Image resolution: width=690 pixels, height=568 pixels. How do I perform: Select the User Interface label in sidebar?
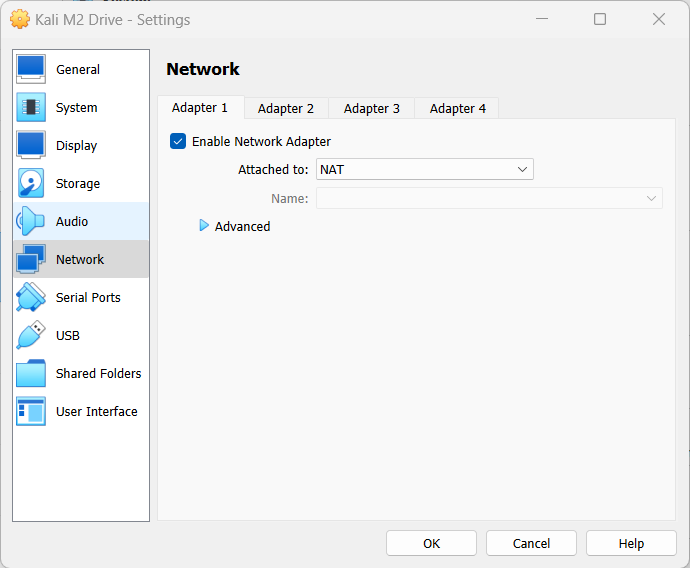tap(97, 411)
